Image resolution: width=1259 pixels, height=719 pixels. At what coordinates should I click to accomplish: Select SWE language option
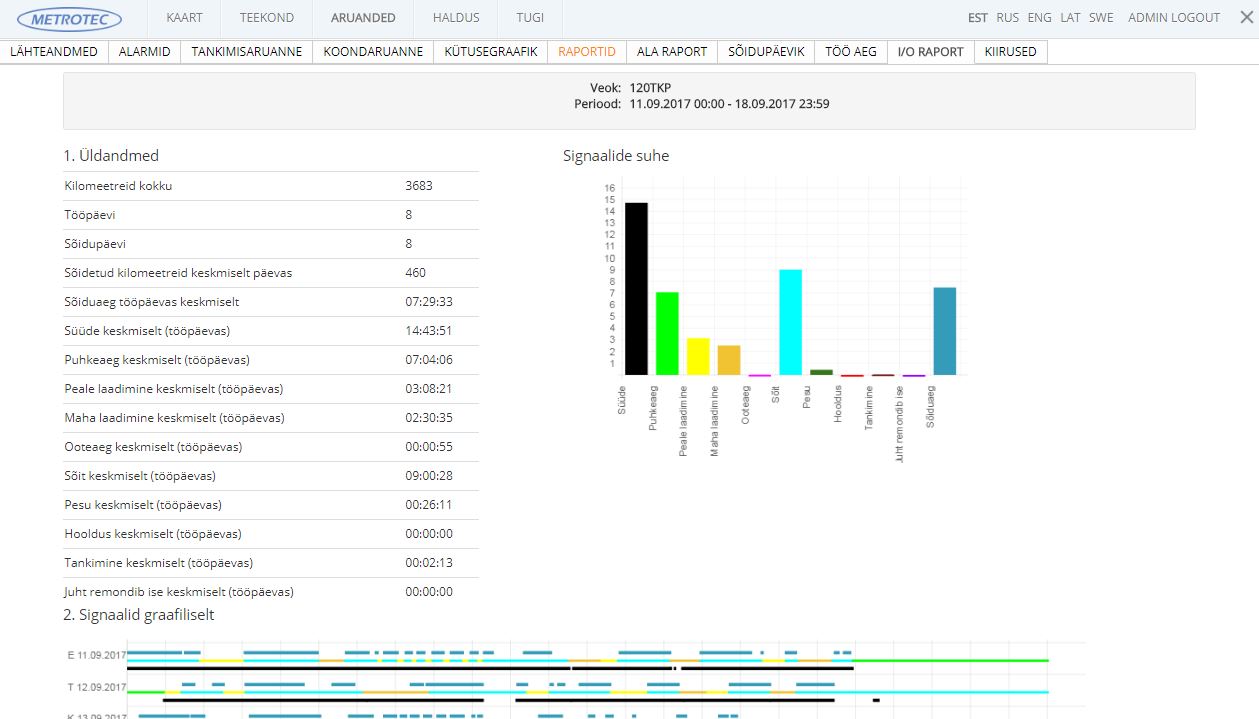1101,18
